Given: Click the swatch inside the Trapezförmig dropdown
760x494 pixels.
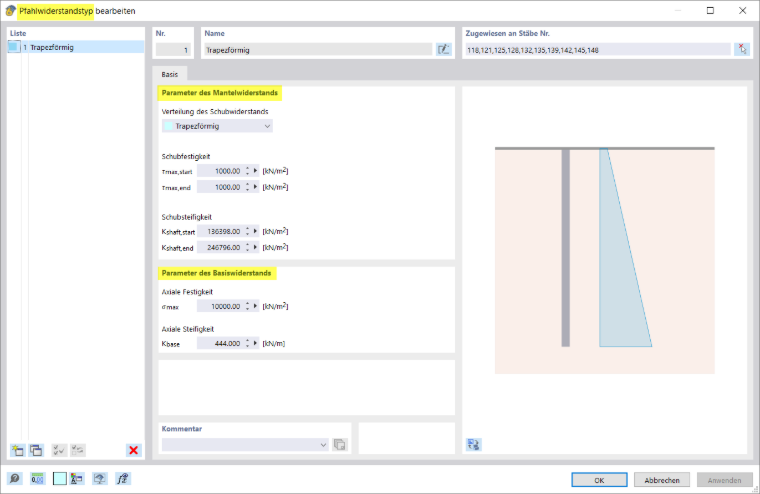Looking at the screenshot, I should coord(168,126).
